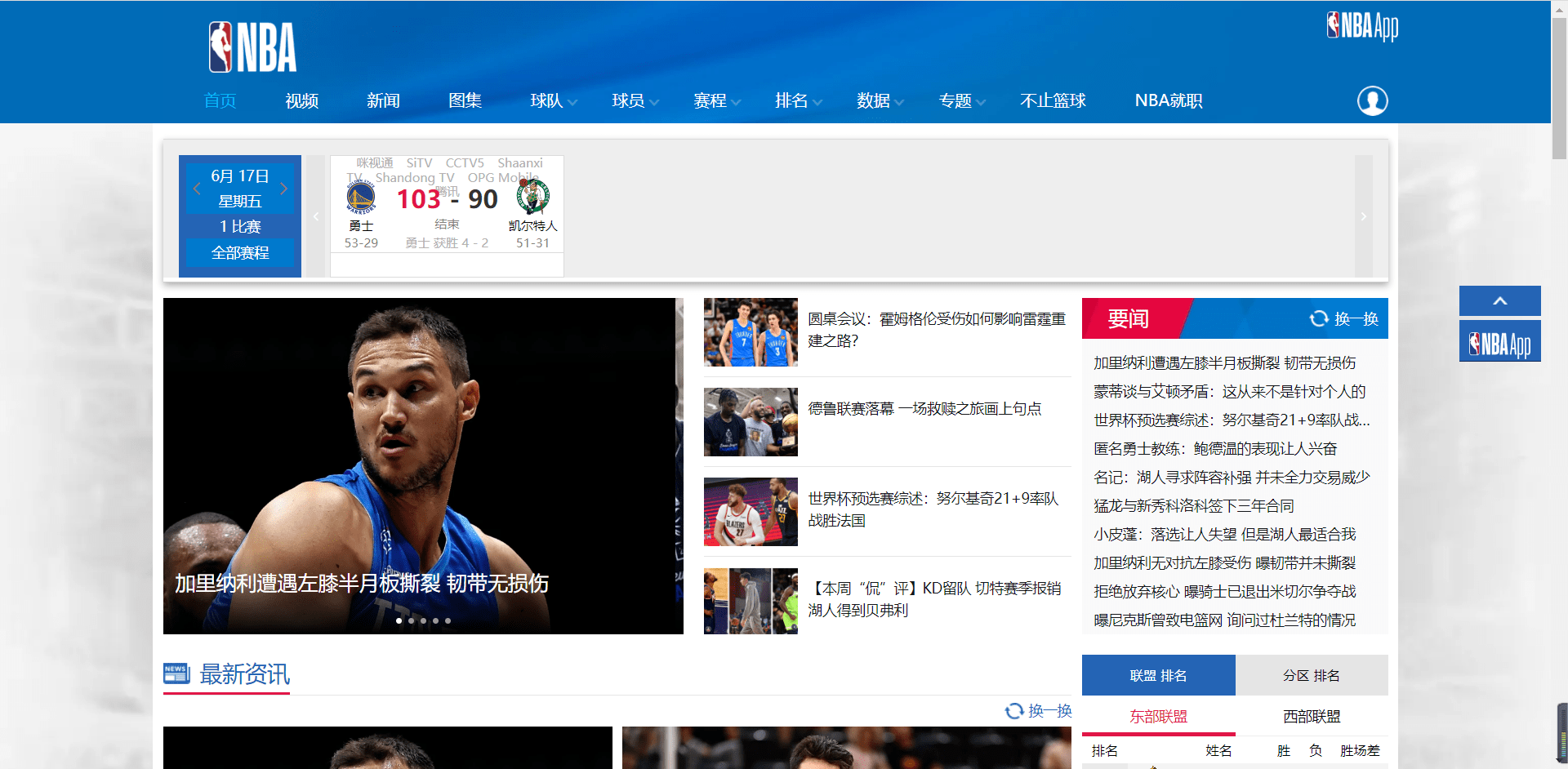The image size is (1568, 769).
Task: Open thumbnail of Thunder players article
Action: click(x=751, y=332)
